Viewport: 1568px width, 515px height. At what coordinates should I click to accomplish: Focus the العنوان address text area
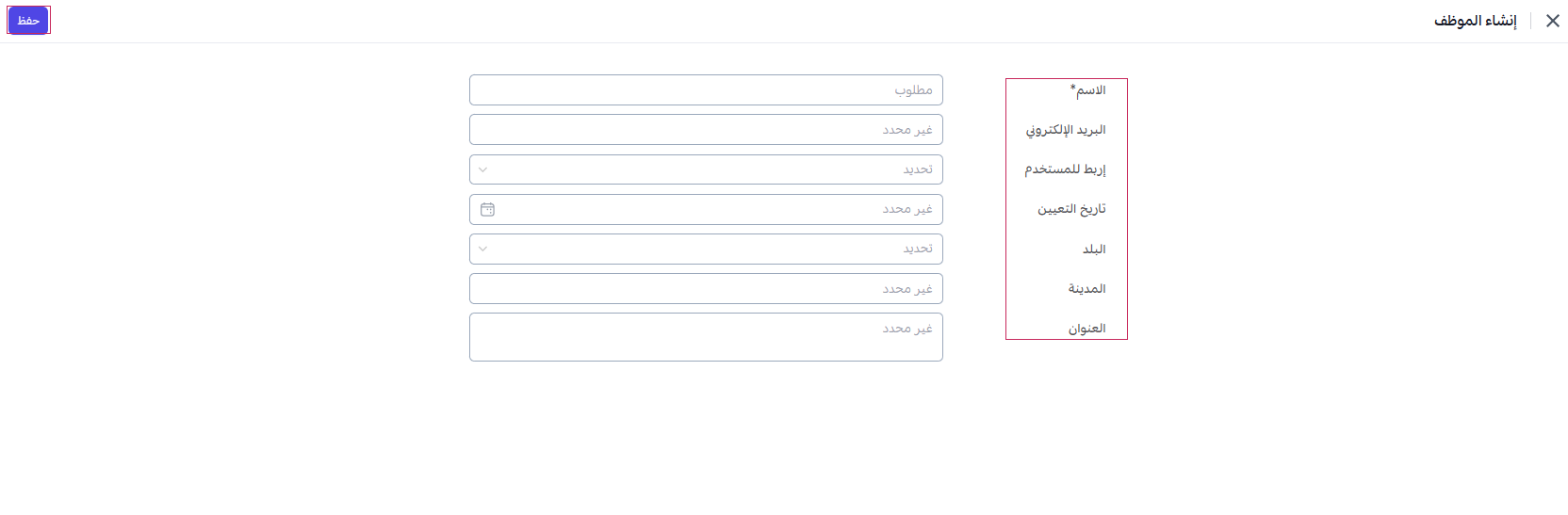pyautogui.click(x=706, y=337)
